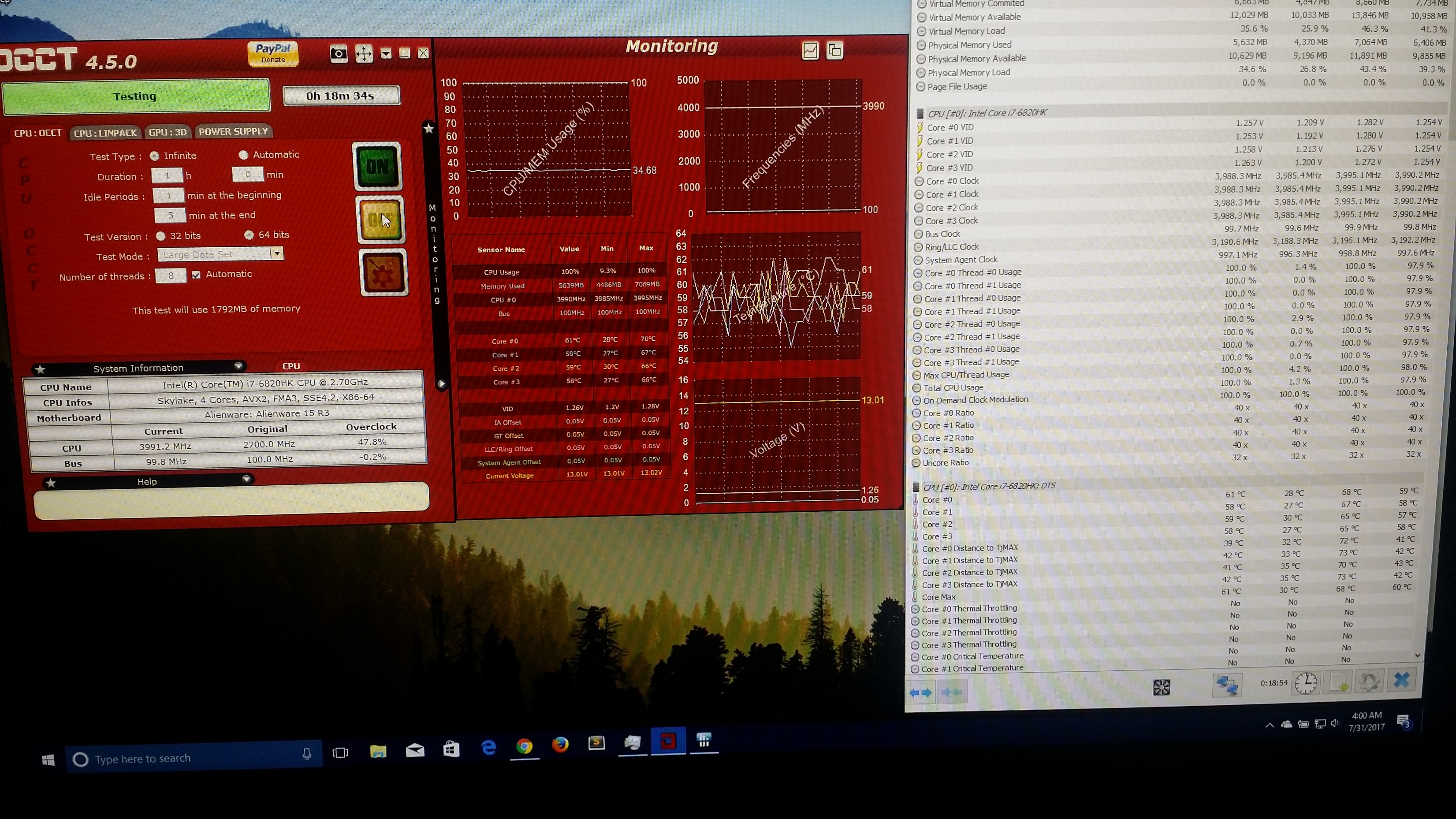Image resolution: width=1456 pixels, height=819 pixels.
Task: Click the Duration hours input field
Action: pyautogui.click(x=167, y=176)
